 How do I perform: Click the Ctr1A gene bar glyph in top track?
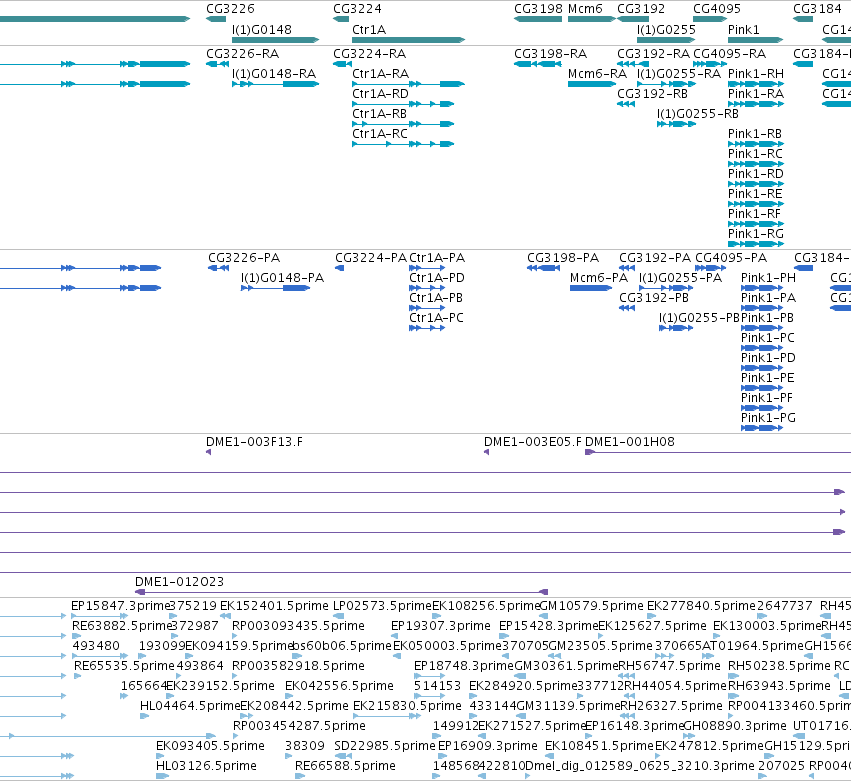[x=409, y=40]
